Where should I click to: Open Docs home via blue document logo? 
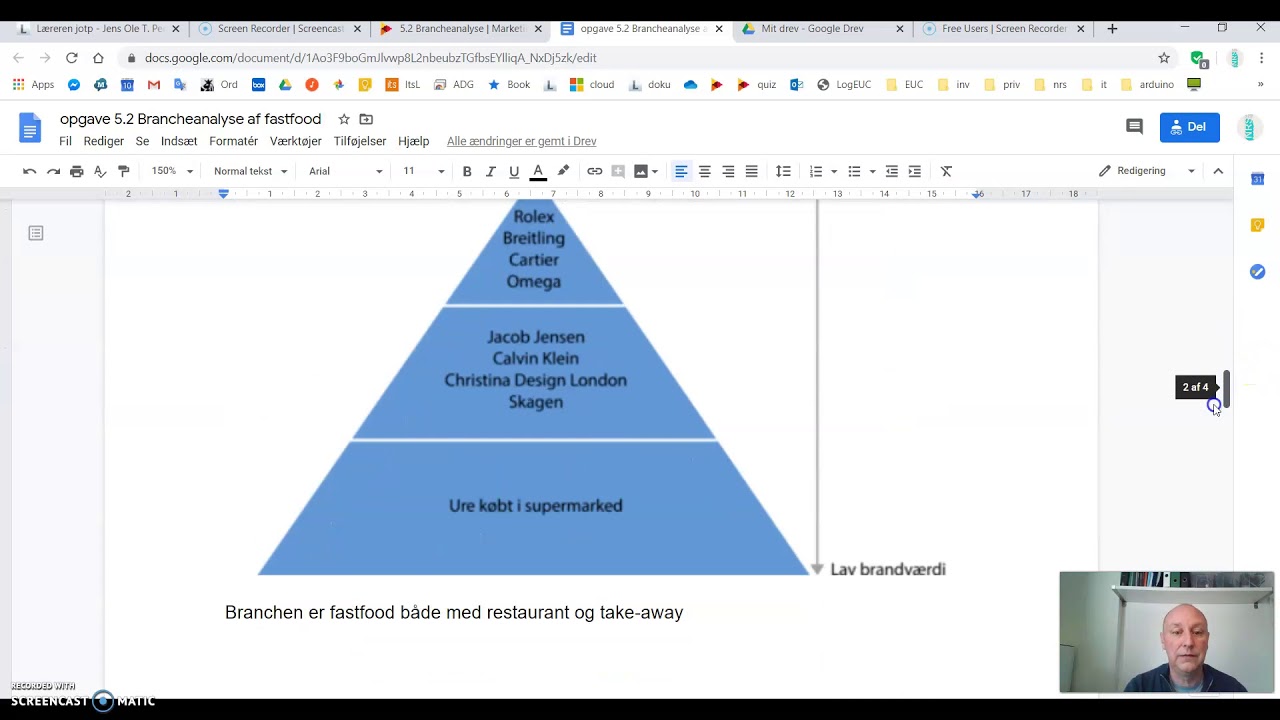(30, 128)
